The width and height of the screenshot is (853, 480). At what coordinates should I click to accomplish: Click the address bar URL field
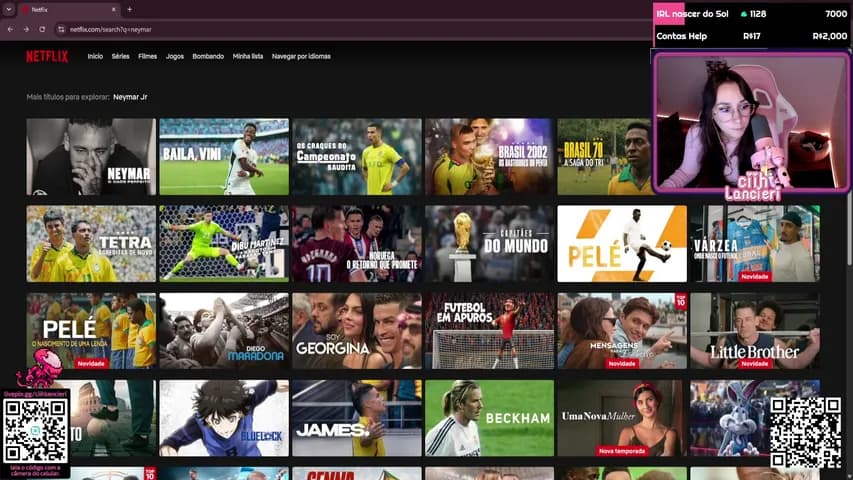pos(354,29)
